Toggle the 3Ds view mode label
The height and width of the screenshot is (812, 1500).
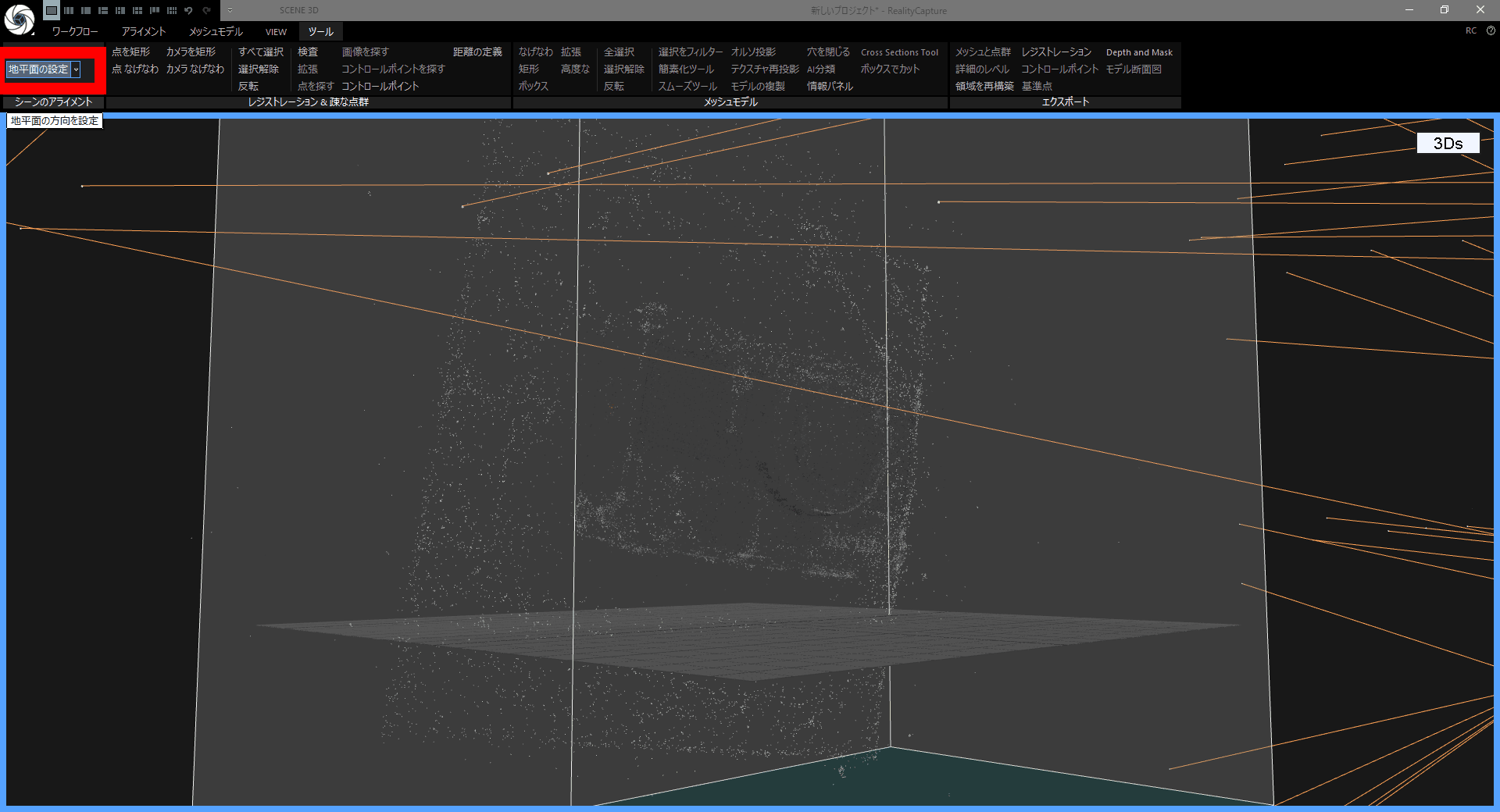[x=1448, y=143]
